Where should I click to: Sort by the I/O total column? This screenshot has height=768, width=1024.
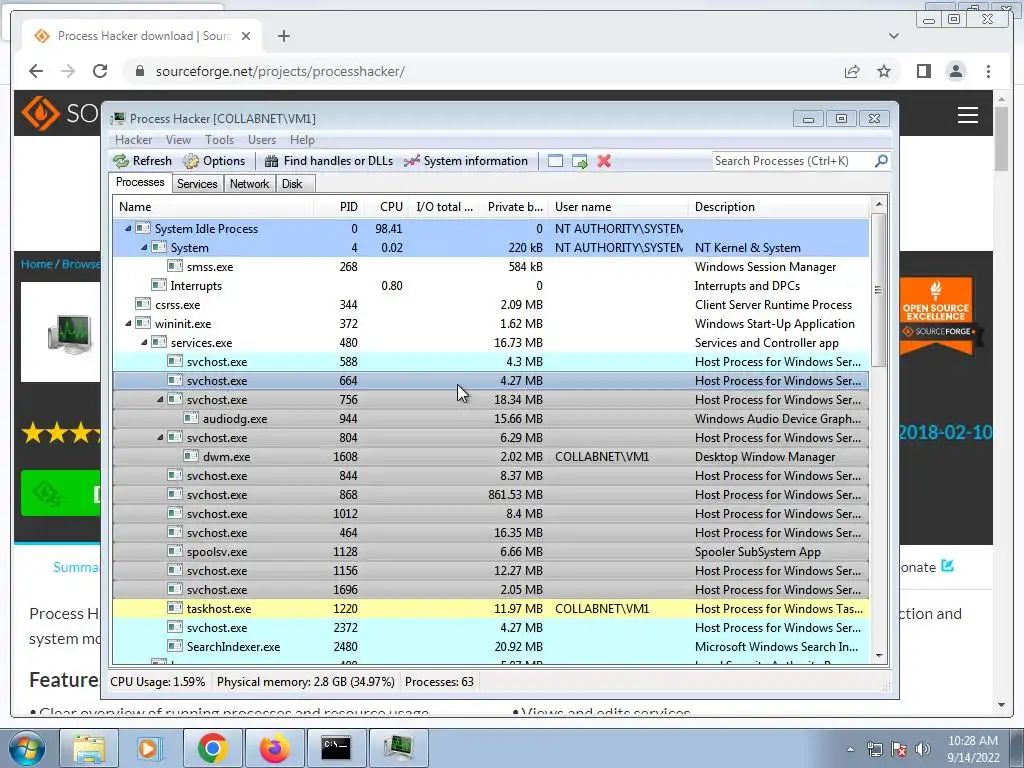click(443, 207)
